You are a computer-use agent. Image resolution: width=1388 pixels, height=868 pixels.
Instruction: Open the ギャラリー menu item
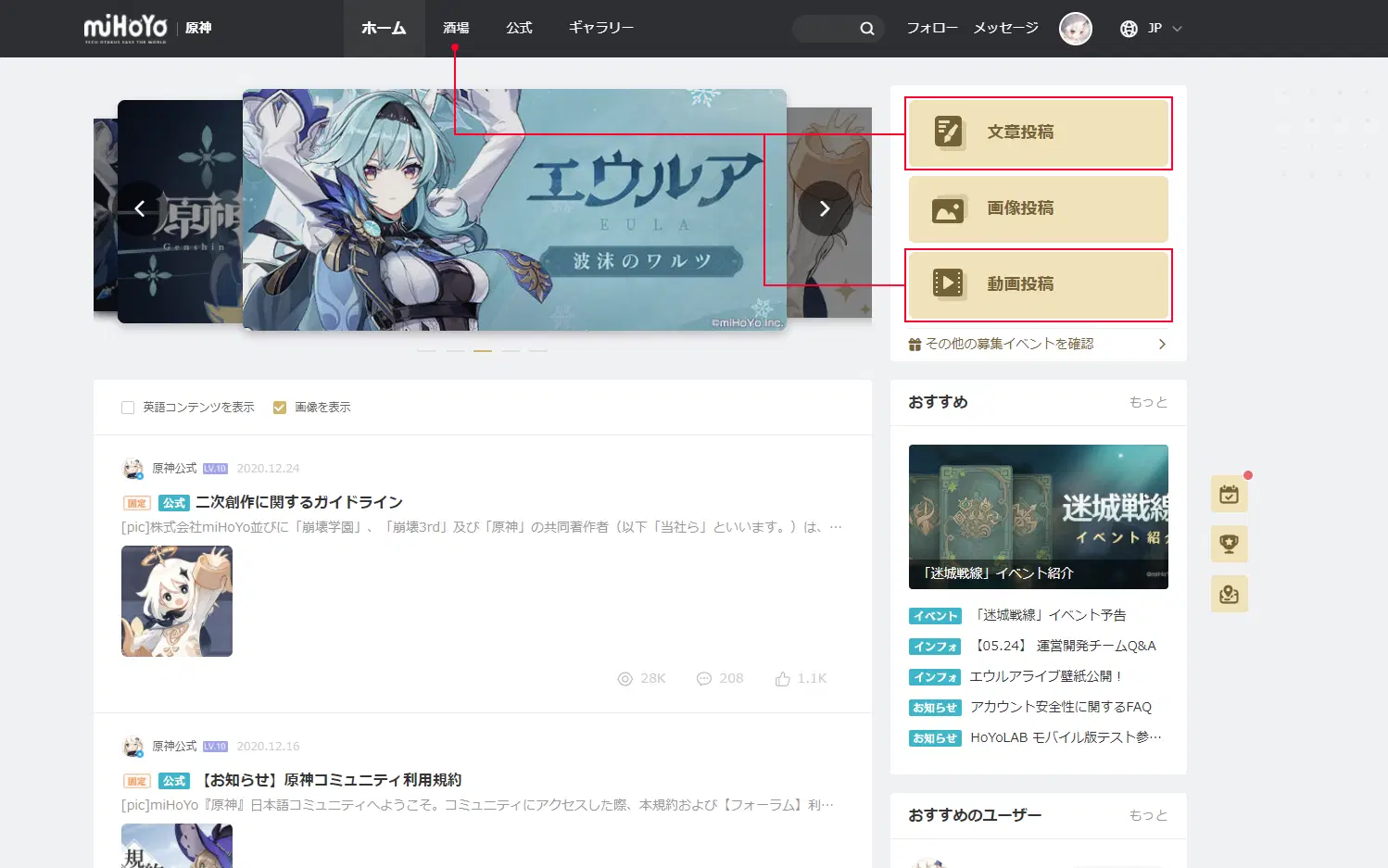600,28
